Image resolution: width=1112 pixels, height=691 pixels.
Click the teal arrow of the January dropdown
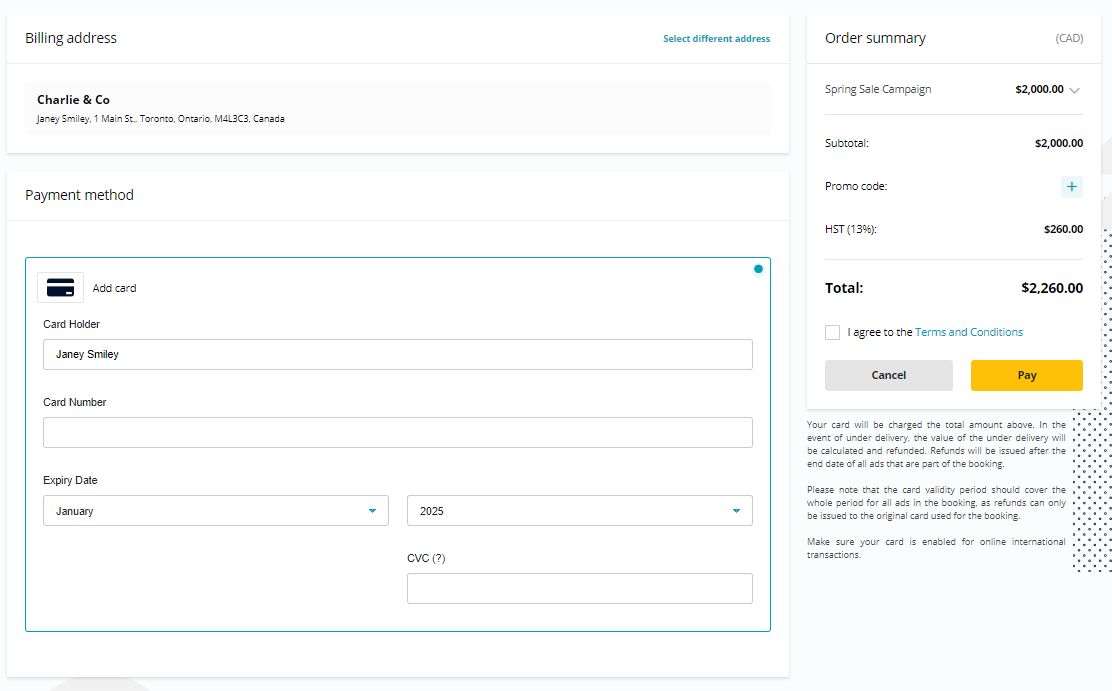372,511
